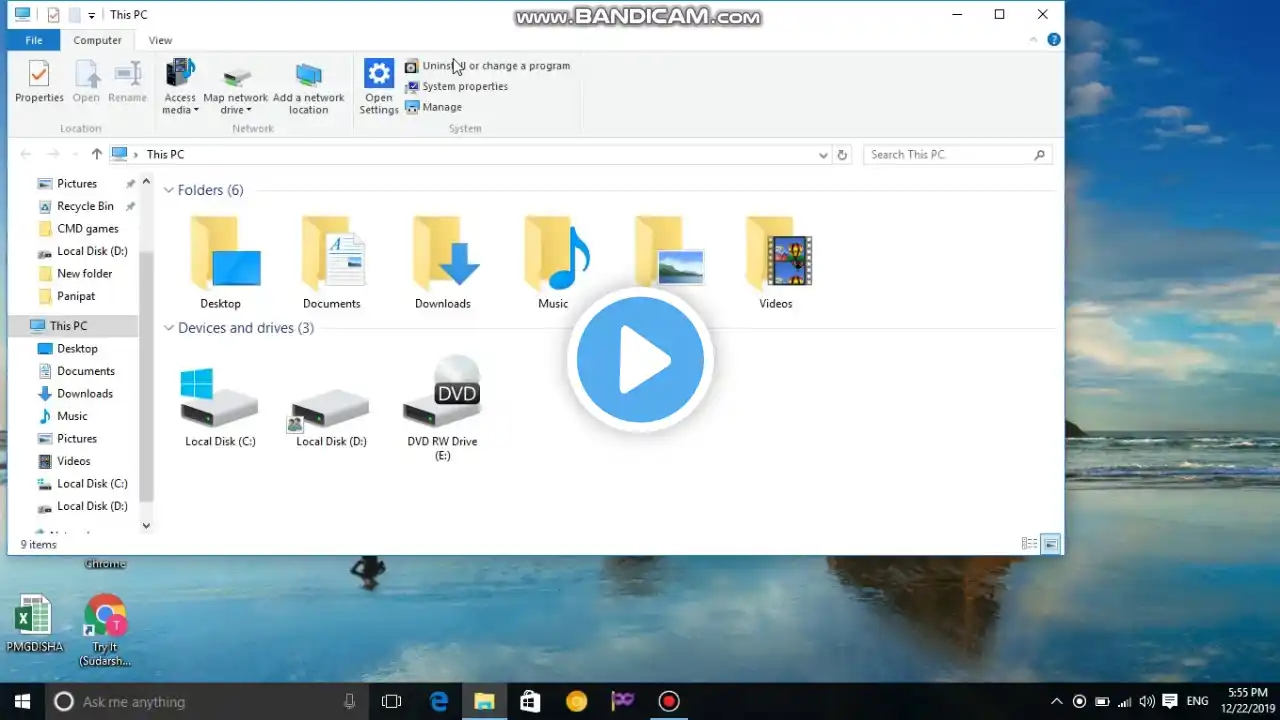The image size is (1280, 720).
Task: Open PMGDISHA Excel desktop shortcut
Action: (x=35, y=624)
